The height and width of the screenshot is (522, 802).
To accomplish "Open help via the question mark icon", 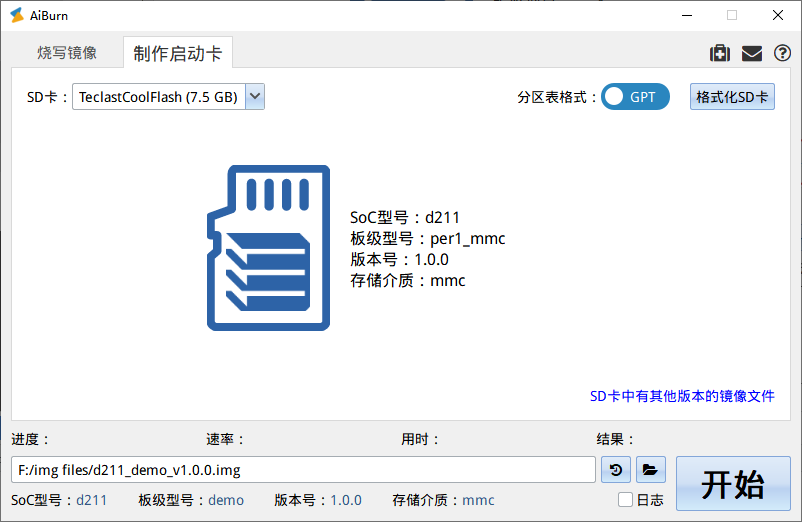I will [x=782, y=54].
